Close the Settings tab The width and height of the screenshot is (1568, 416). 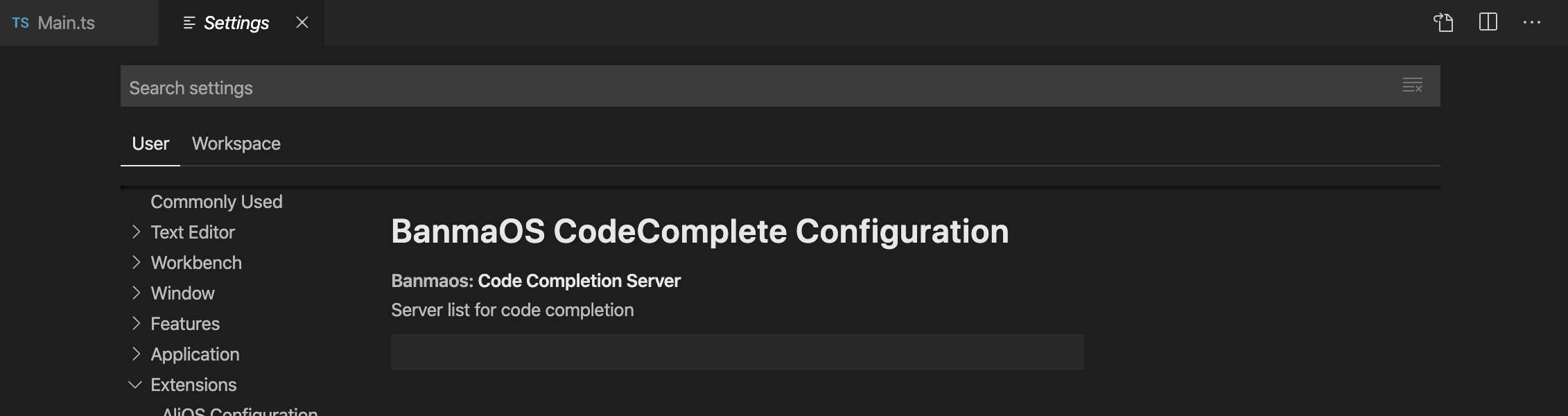coord(302,22)
